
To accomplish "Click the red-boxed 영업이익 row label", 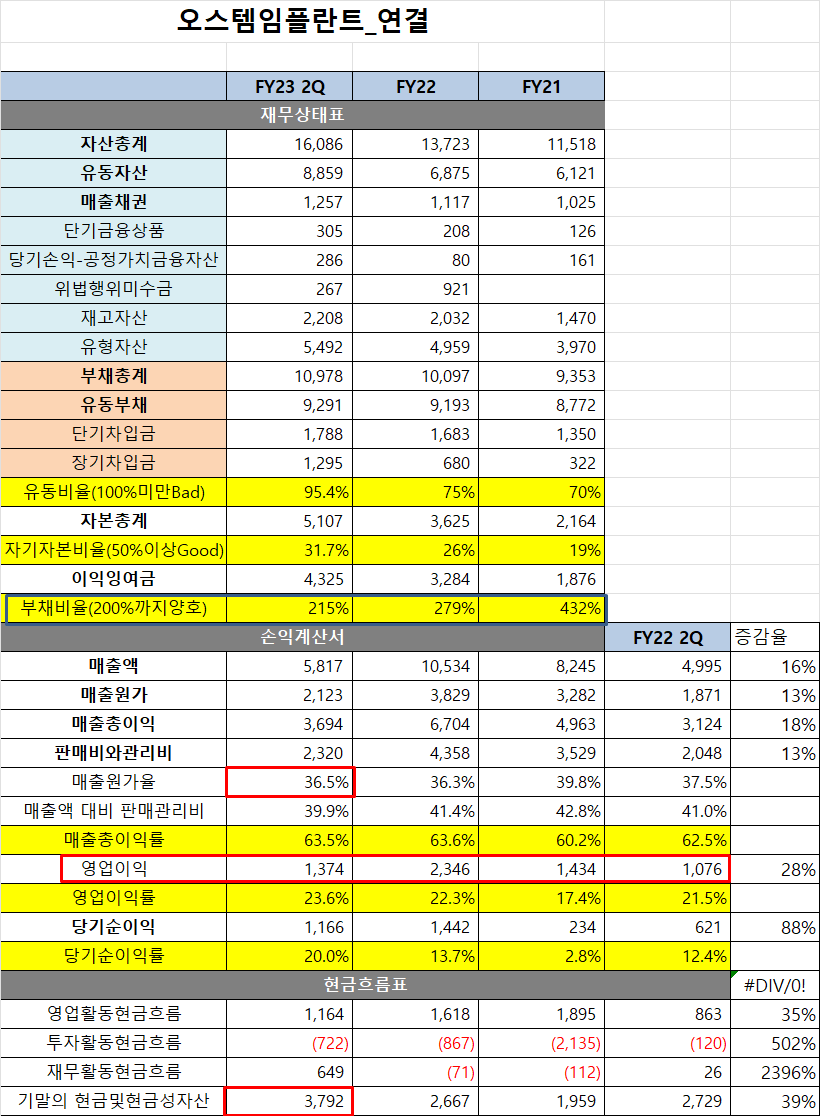I will [x=113, y=868].
